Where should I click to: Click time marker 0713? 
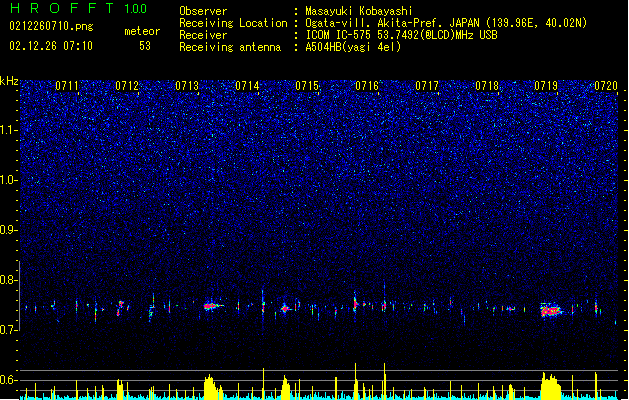187,86
